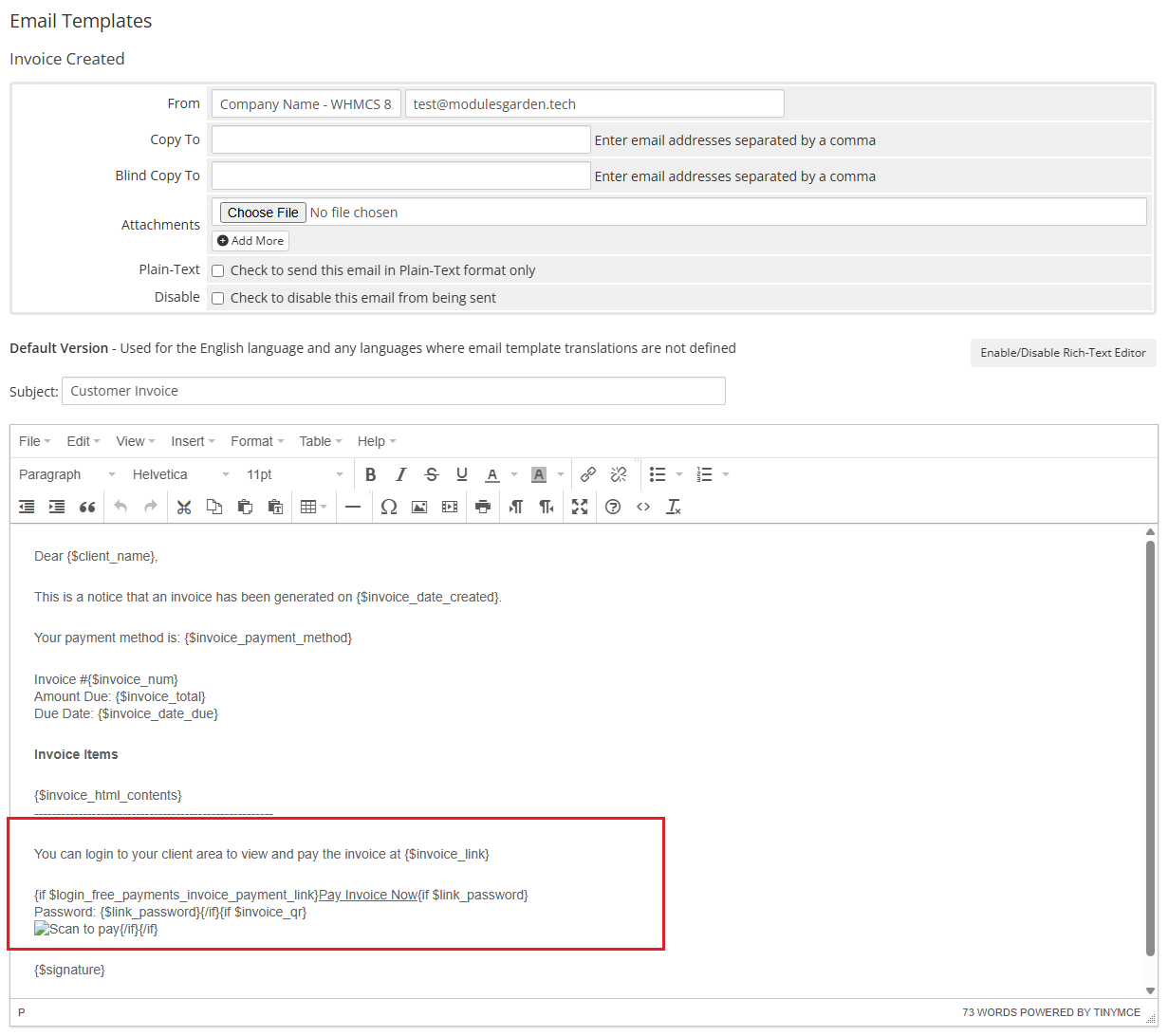Insert a bullet list
The height and width of the screenshot is (1036, 1168).
point(658,474)
